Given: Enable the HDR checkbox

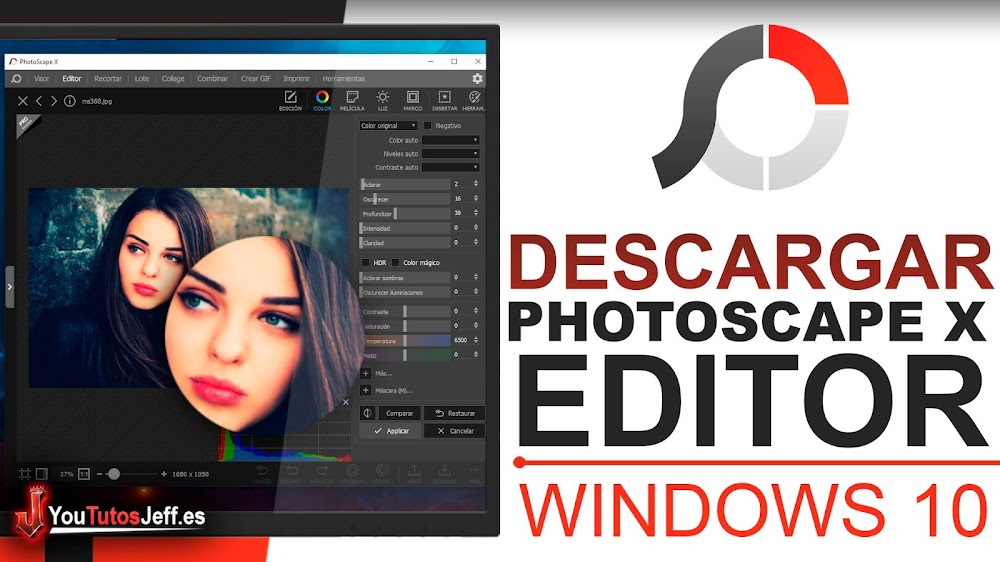Looking at the screenshot, I should pos(365,262).
